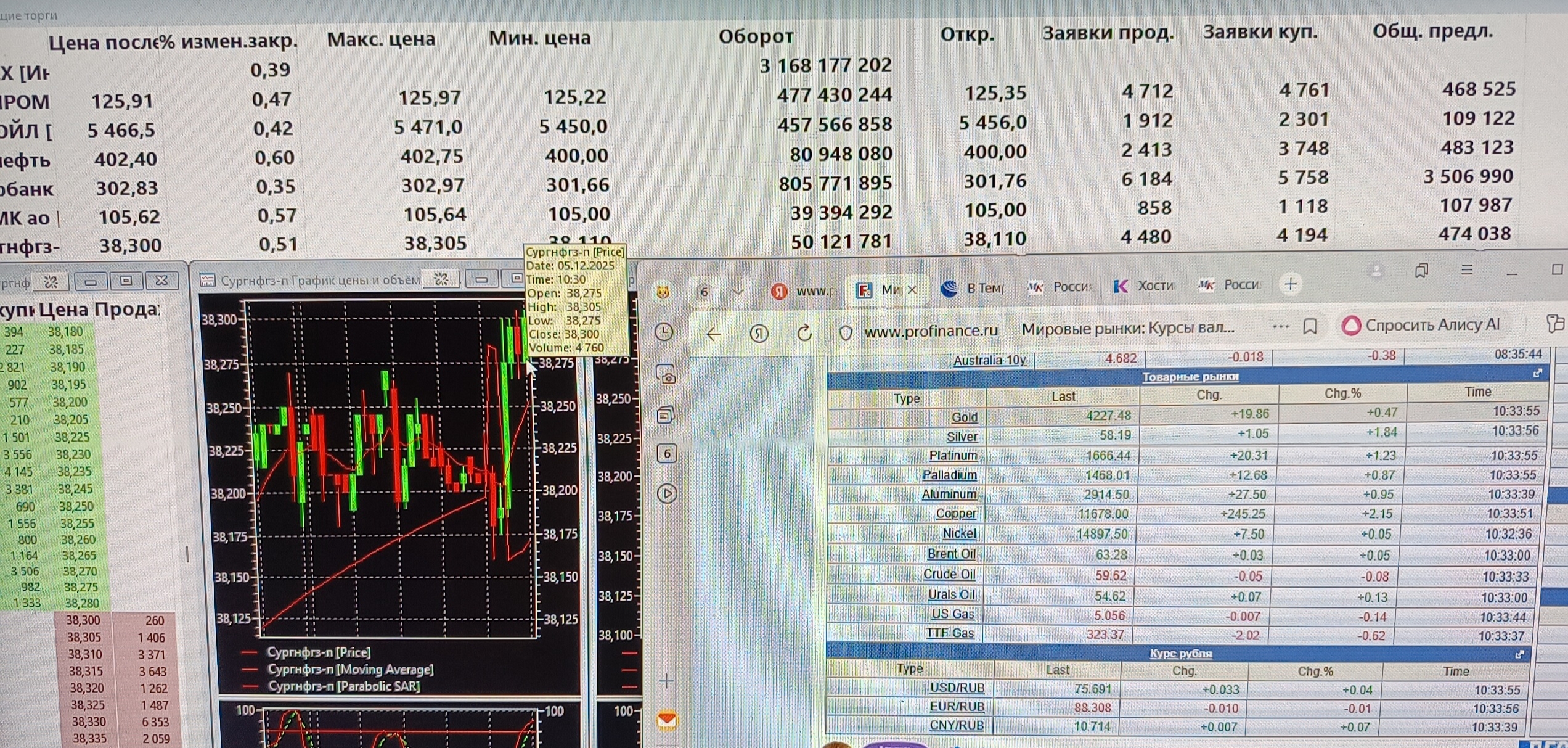The width and height of the screenshot is (1568, 748).
Task: Open the media player sidebar icon
Action: (x=667, y=493)
